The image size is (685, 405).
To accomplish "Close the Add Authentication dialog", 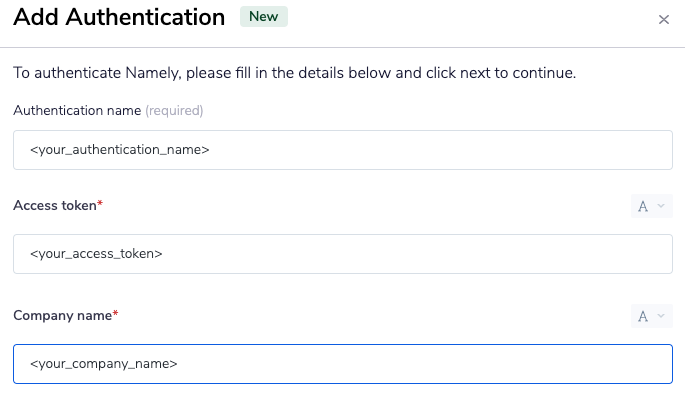I will pyautogui.click(x=664, y=20).
